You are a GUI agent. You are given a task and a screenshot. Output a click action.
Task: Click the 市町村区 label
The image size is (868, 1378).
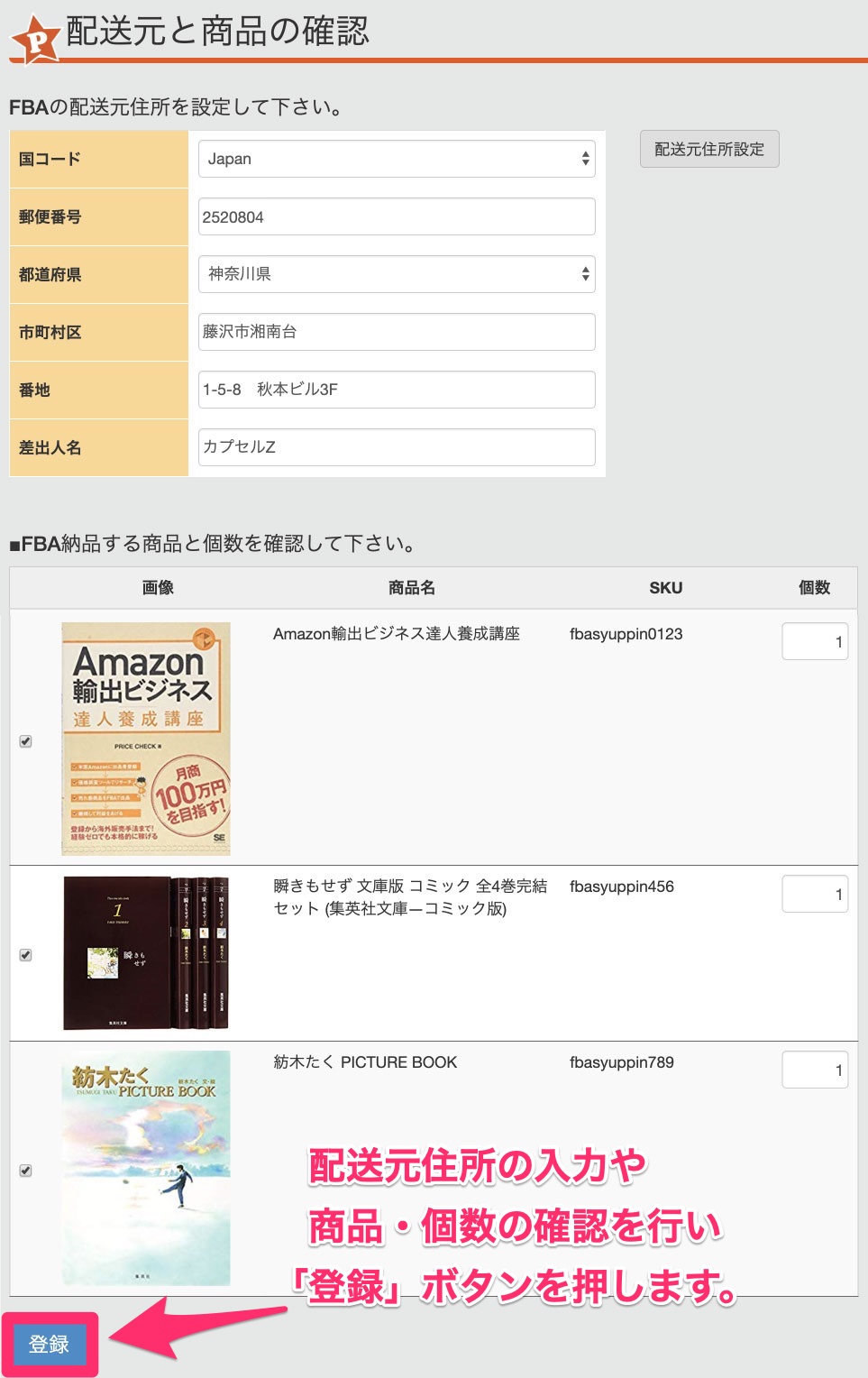click(50, 332)
